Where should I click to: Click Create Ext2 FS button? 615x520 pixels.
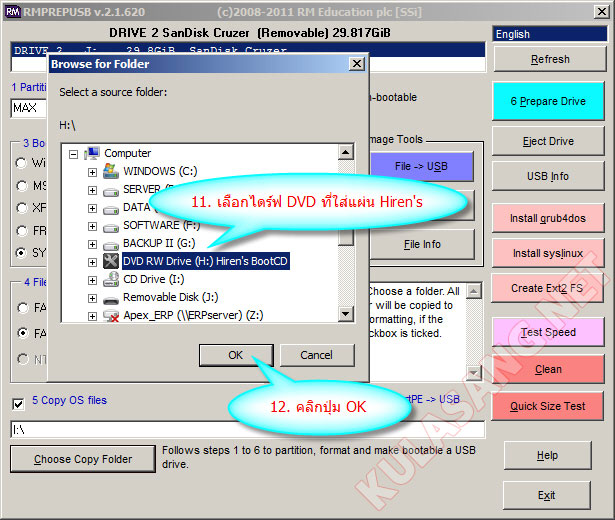tap(548, 288)
